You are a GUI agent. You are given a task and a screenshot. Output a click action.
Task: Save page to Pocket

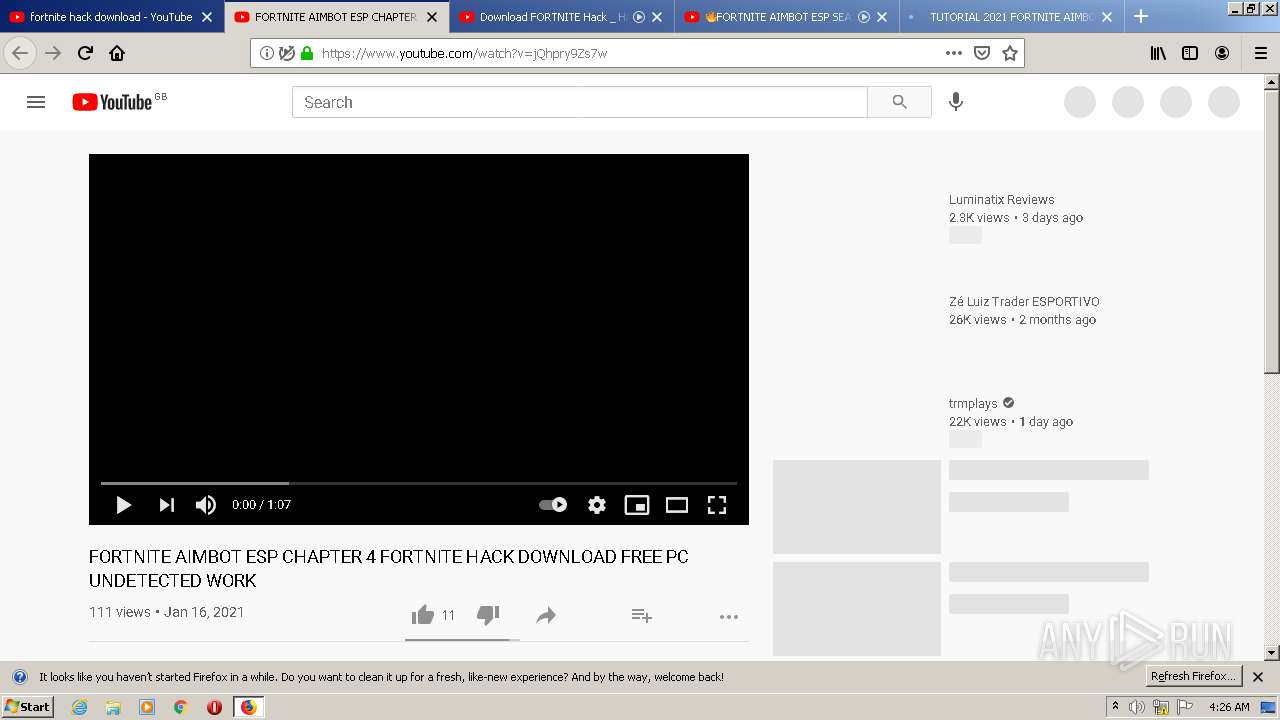[982, 54]
